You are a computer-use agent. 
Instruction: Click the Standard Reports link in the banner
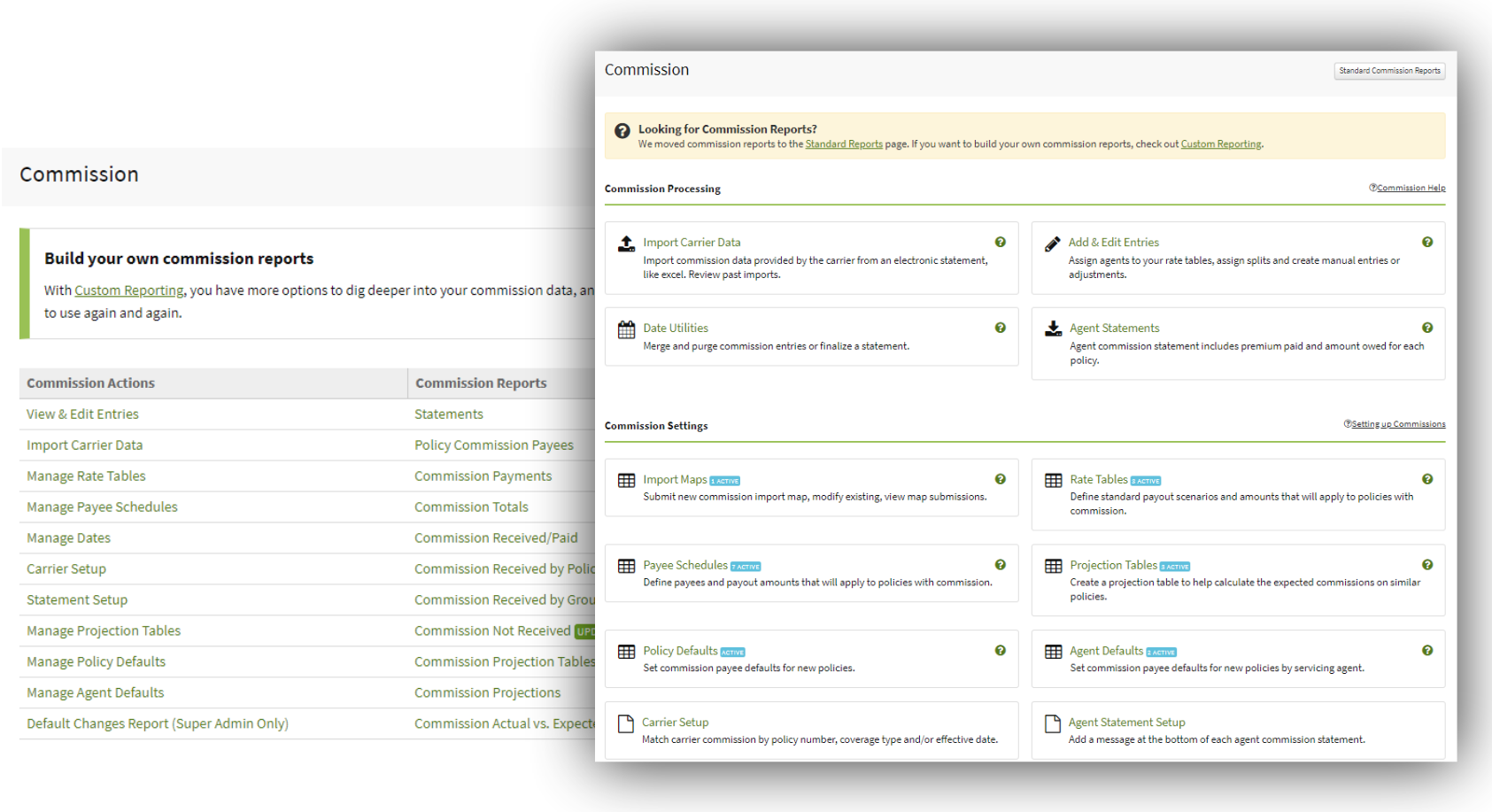pos(843,143)
